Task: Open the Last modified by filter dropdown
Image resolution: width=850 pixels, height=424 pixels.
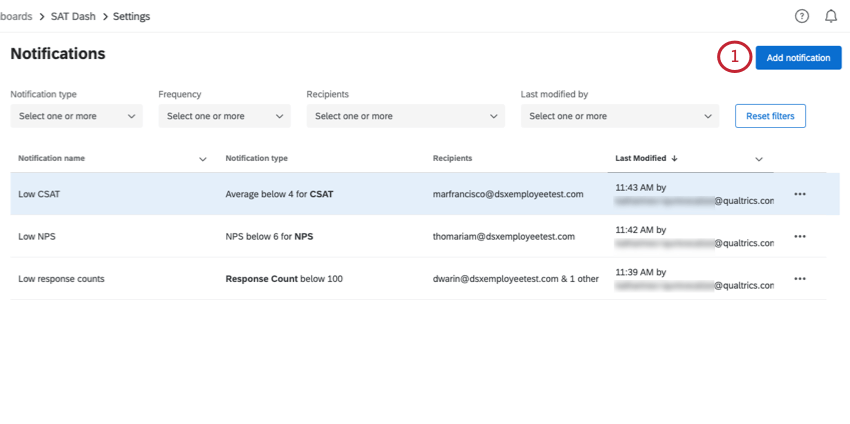Action: (619, 116)
